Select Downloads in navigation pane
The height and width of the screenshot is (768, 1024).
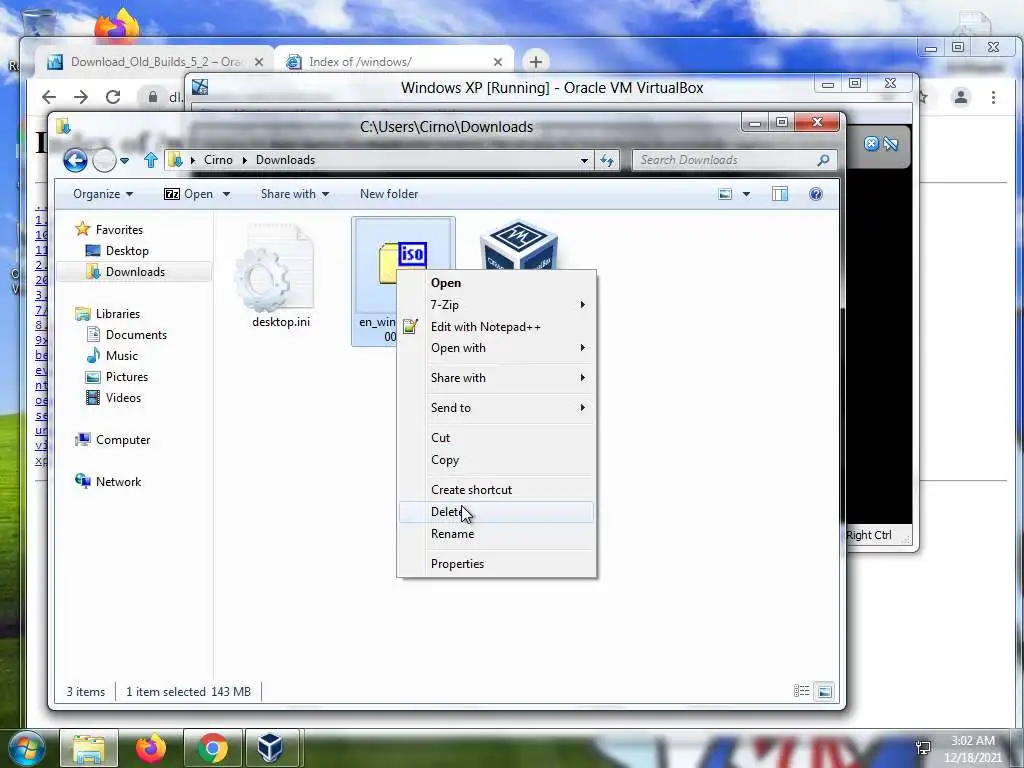tap(125, 272)
